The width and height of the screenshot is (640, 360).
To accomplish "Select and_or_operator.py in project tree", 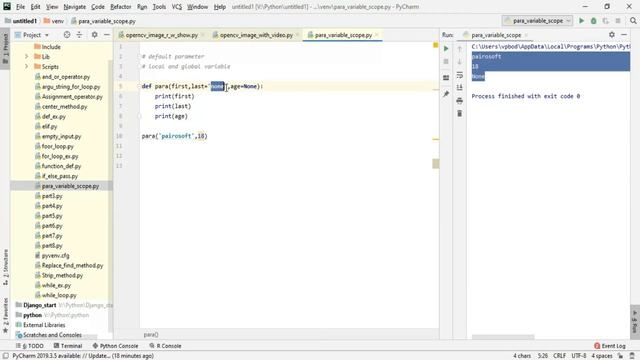I will coord(66,77).
